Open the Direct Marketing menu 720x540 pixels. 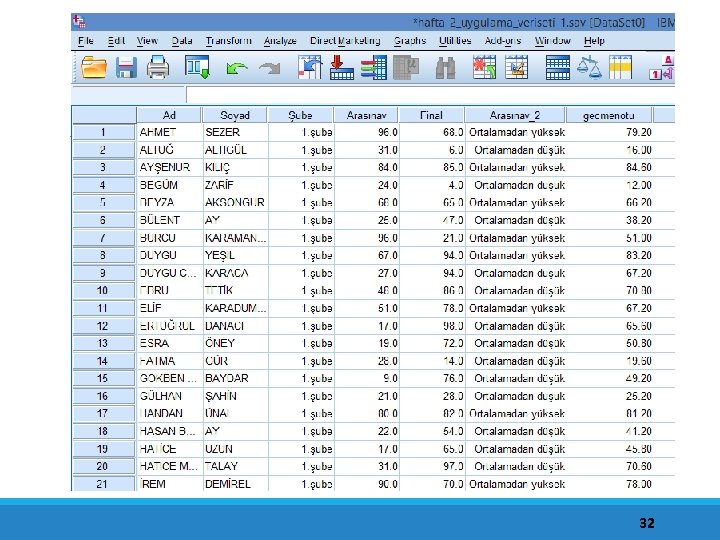(x=345, y=41)
